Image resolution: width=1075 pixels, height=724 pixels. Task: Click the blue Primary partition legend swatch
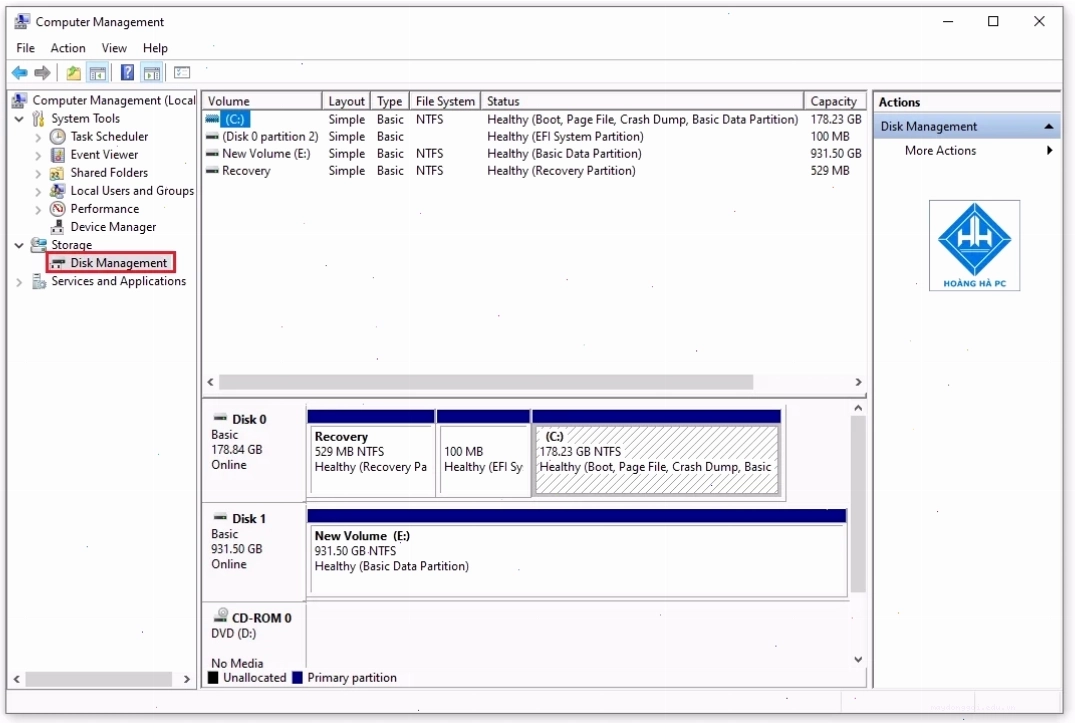(297, 678)
